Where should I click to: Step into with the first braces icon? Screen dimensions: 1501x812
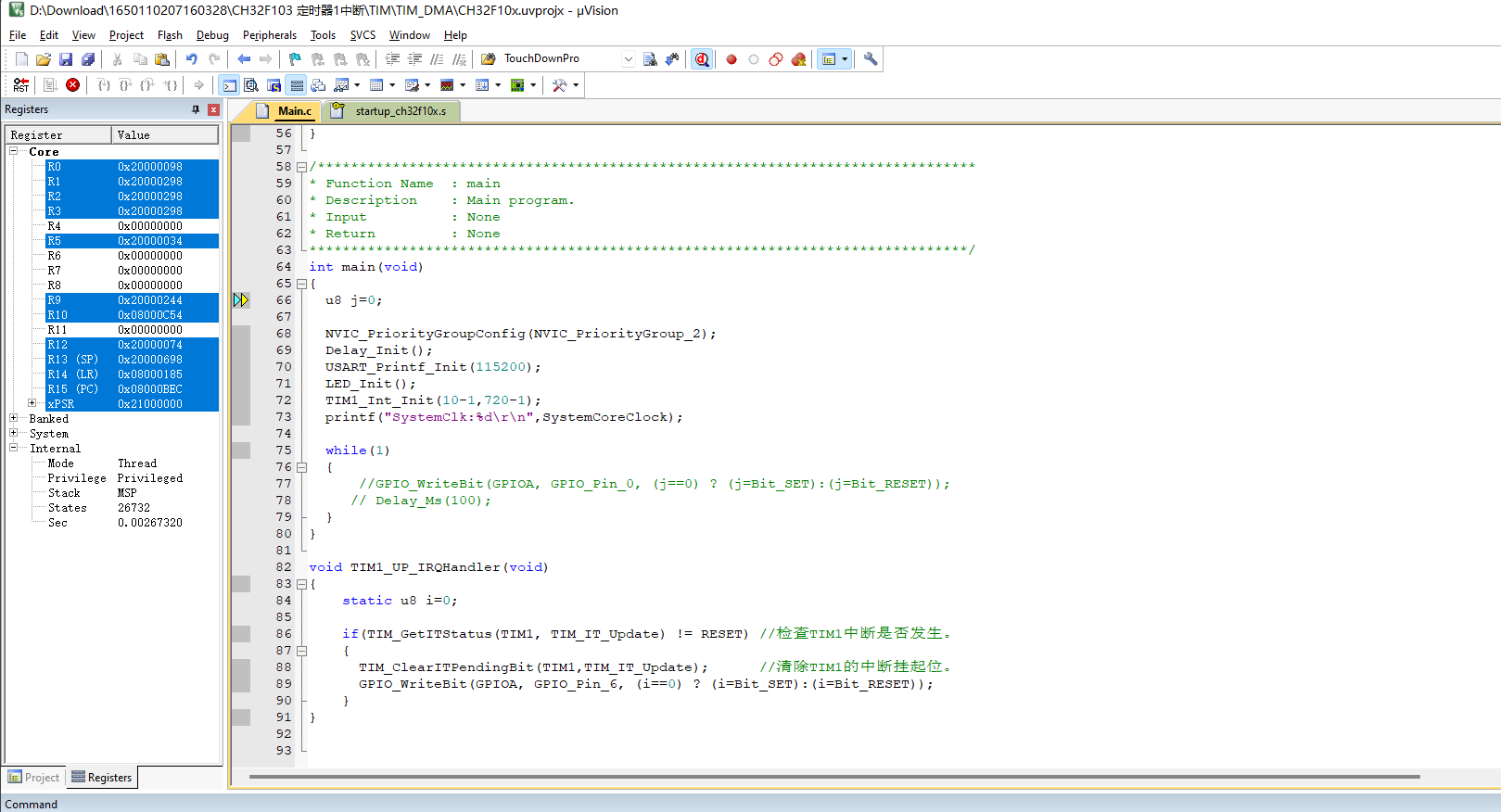click(103, 85)
